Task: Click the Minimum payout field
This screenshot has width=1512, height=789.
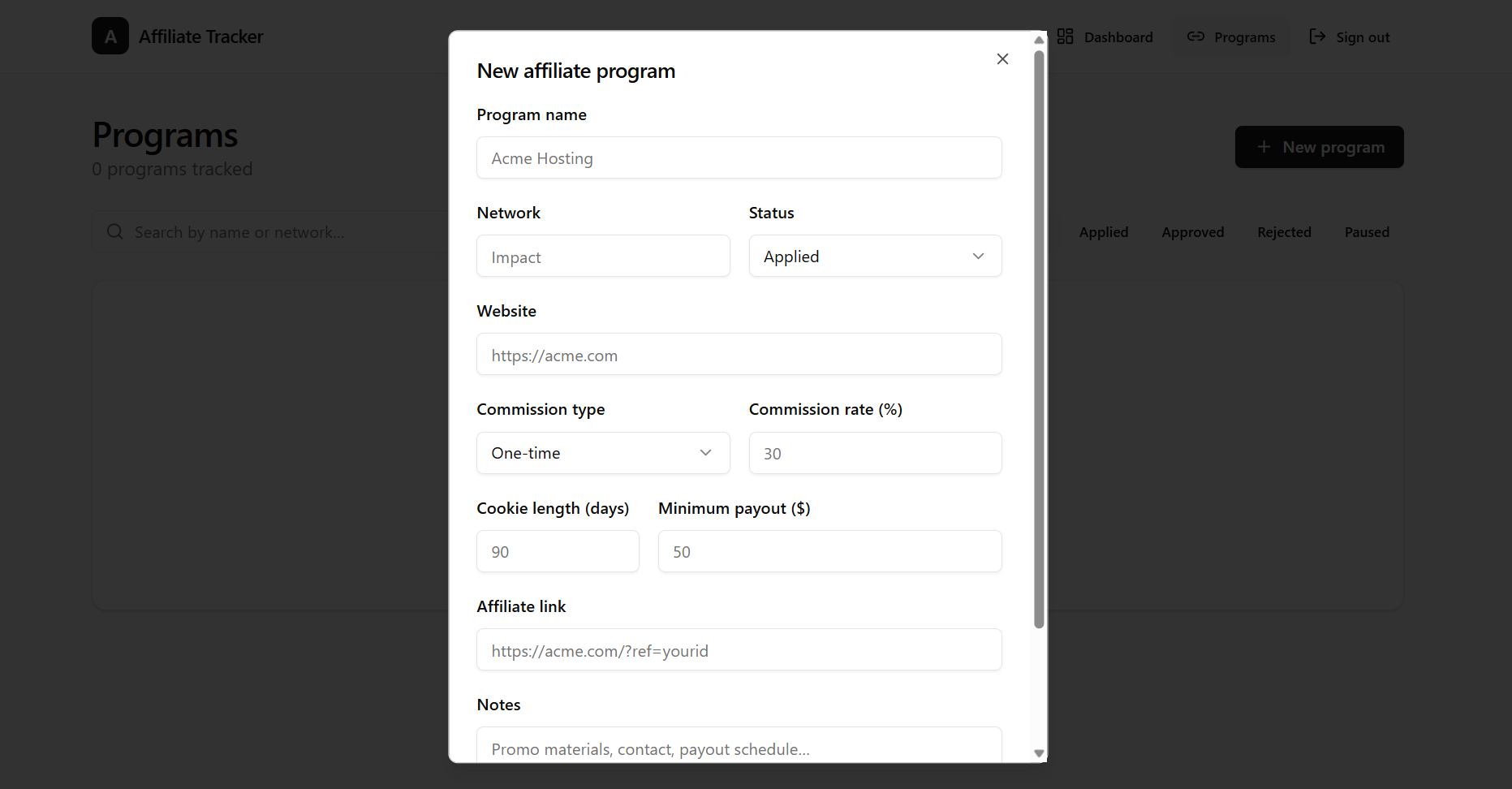Action: 829,552
